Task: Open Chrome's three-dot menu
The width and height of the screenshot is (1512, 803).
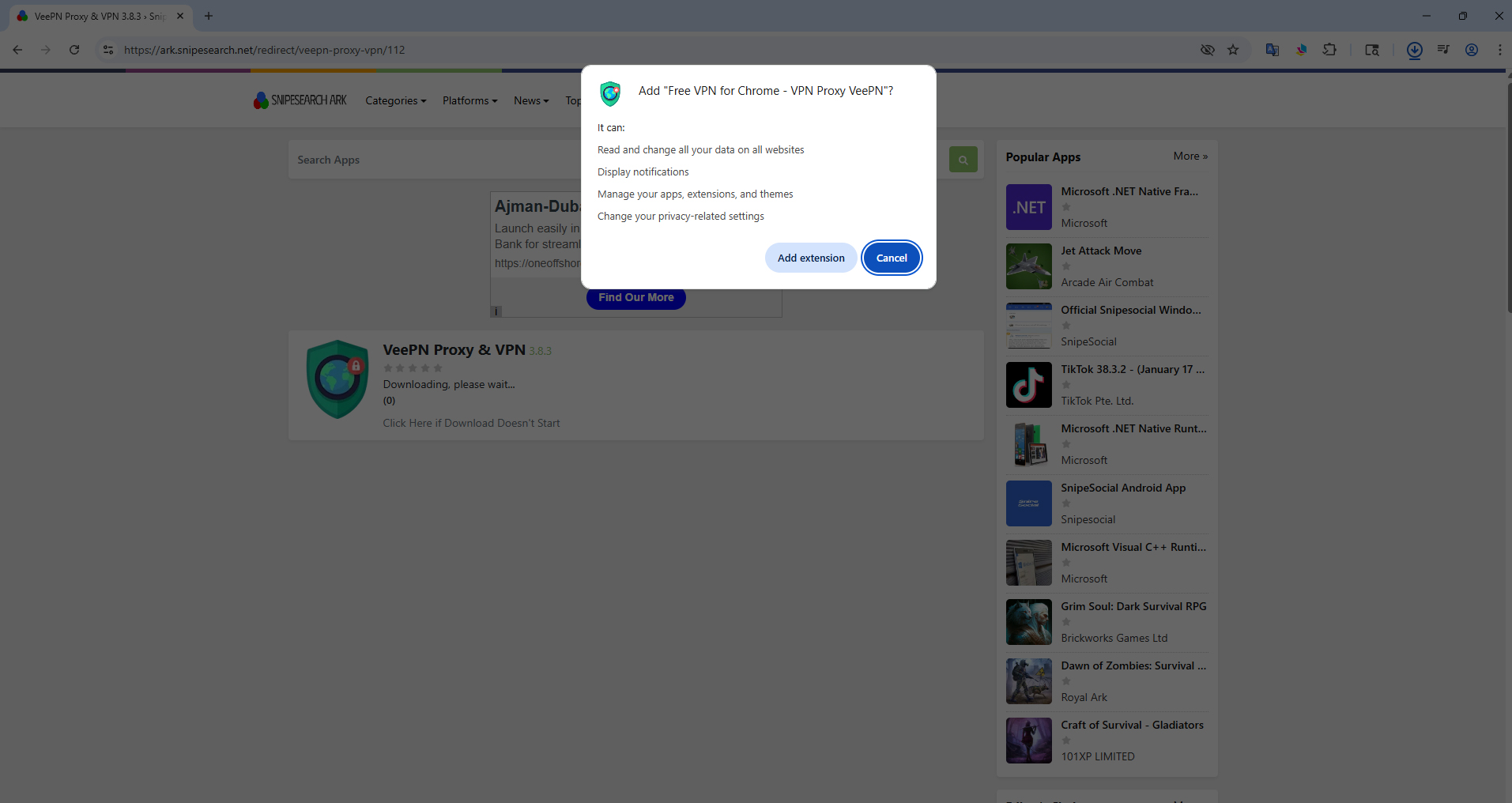Action: tap(1499, 50)
